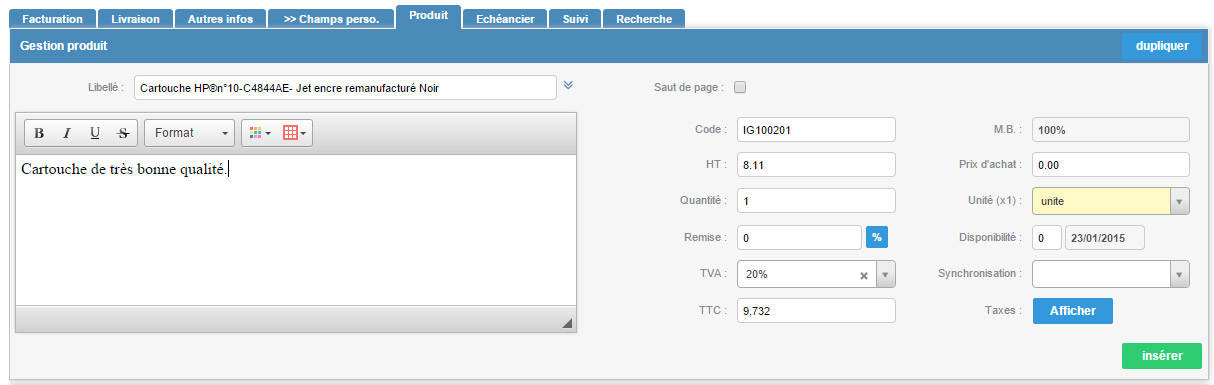
Task: Apply strikethrough formatting in the editor
Action: [x=123, y=133]
